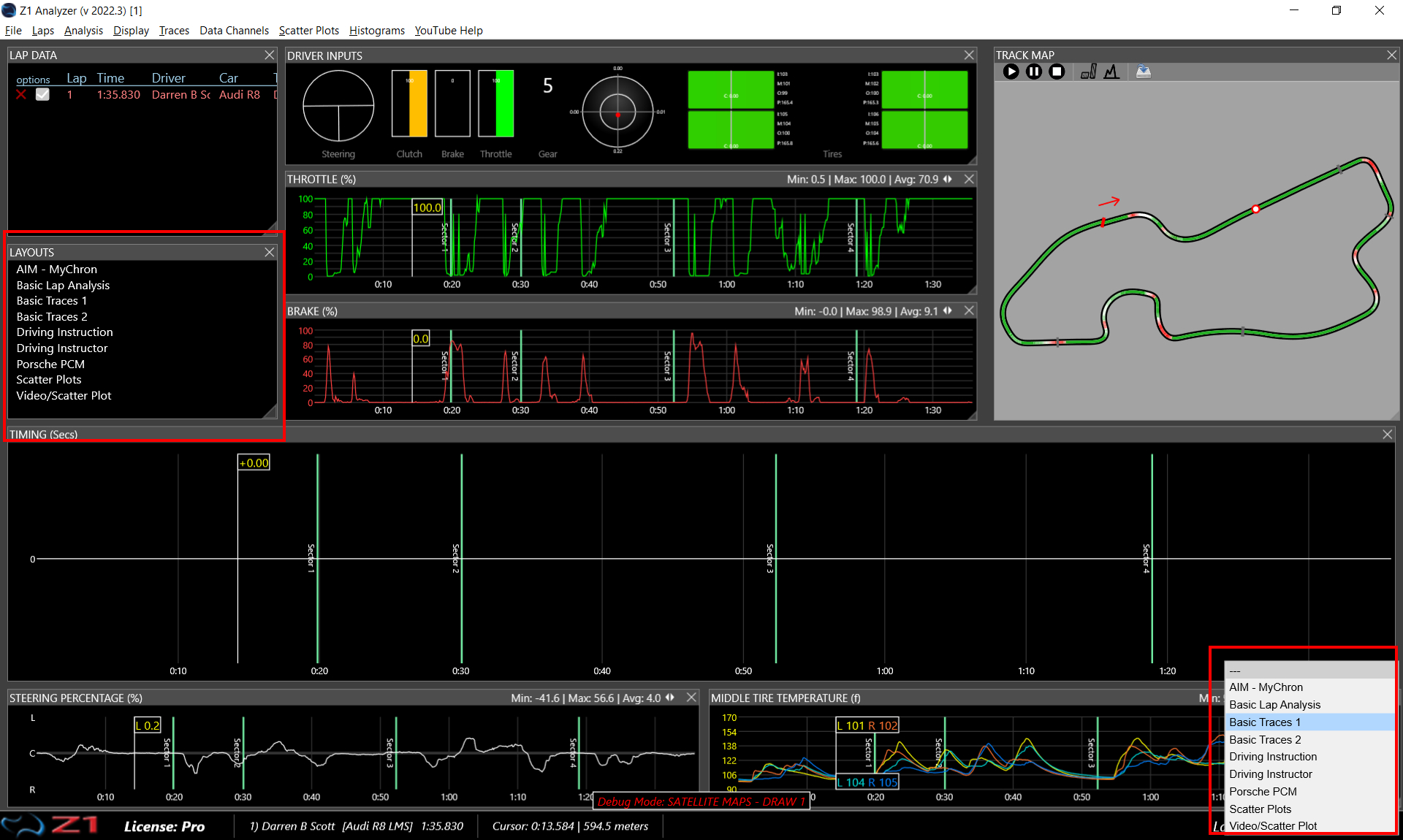Click the Time column header

tap(110, 78)
